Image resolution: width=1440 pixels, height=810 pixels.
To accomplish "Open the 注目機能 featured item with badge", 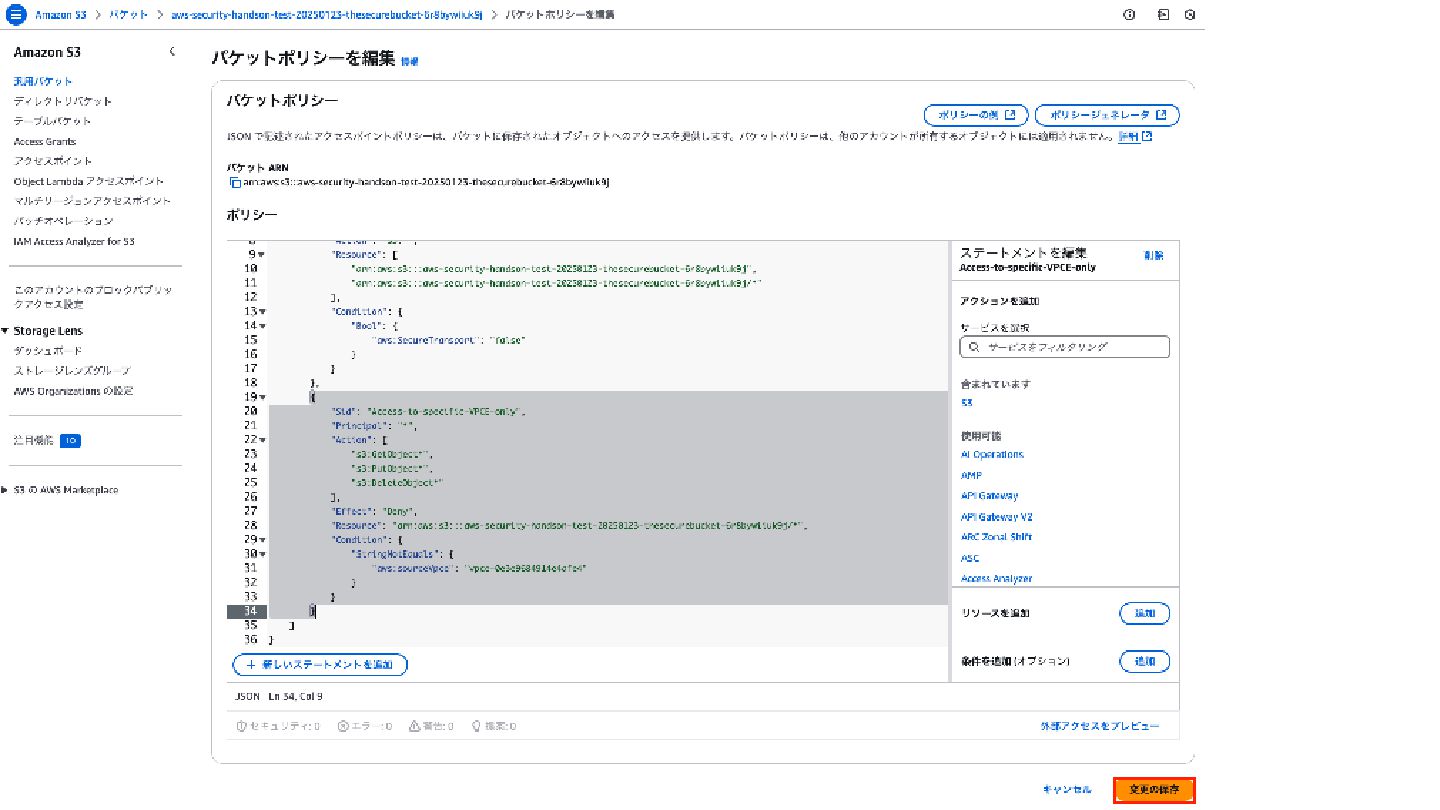I will (x=47, y=440).
